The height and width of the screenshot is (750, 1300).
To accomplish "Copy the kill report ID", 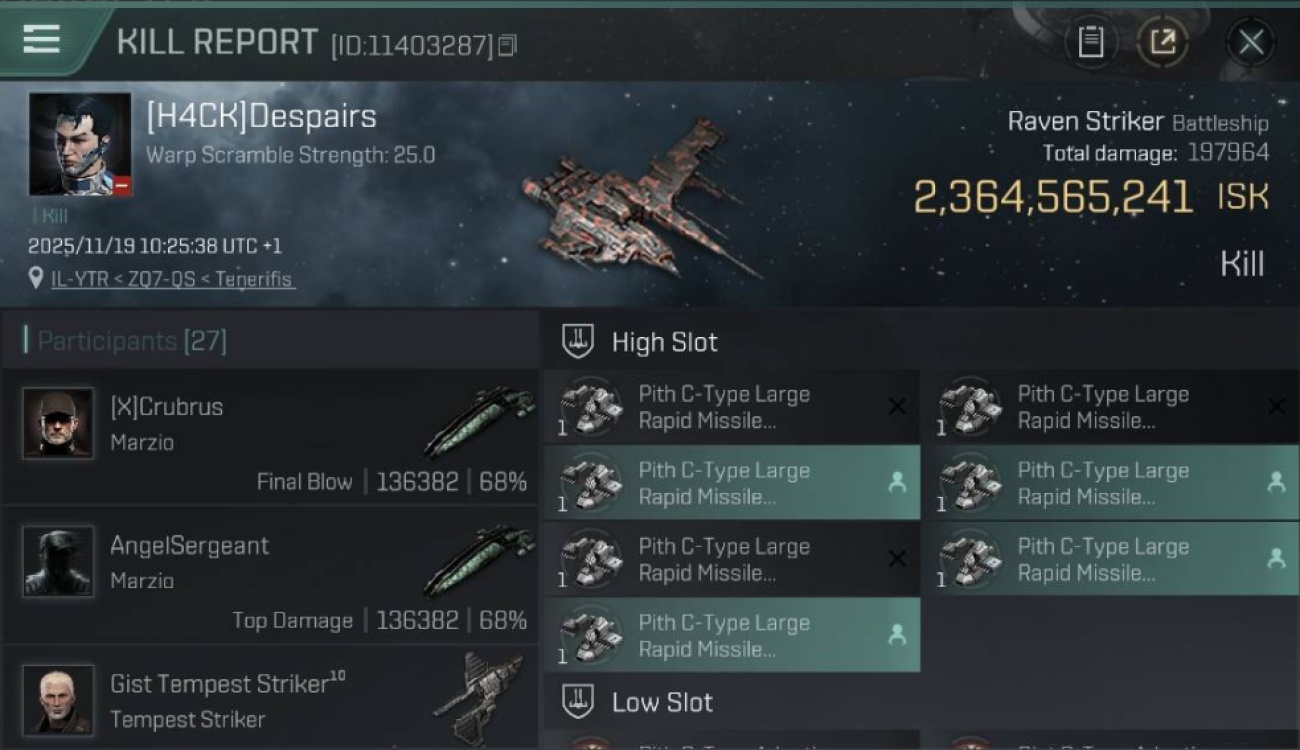I will 507,45.
